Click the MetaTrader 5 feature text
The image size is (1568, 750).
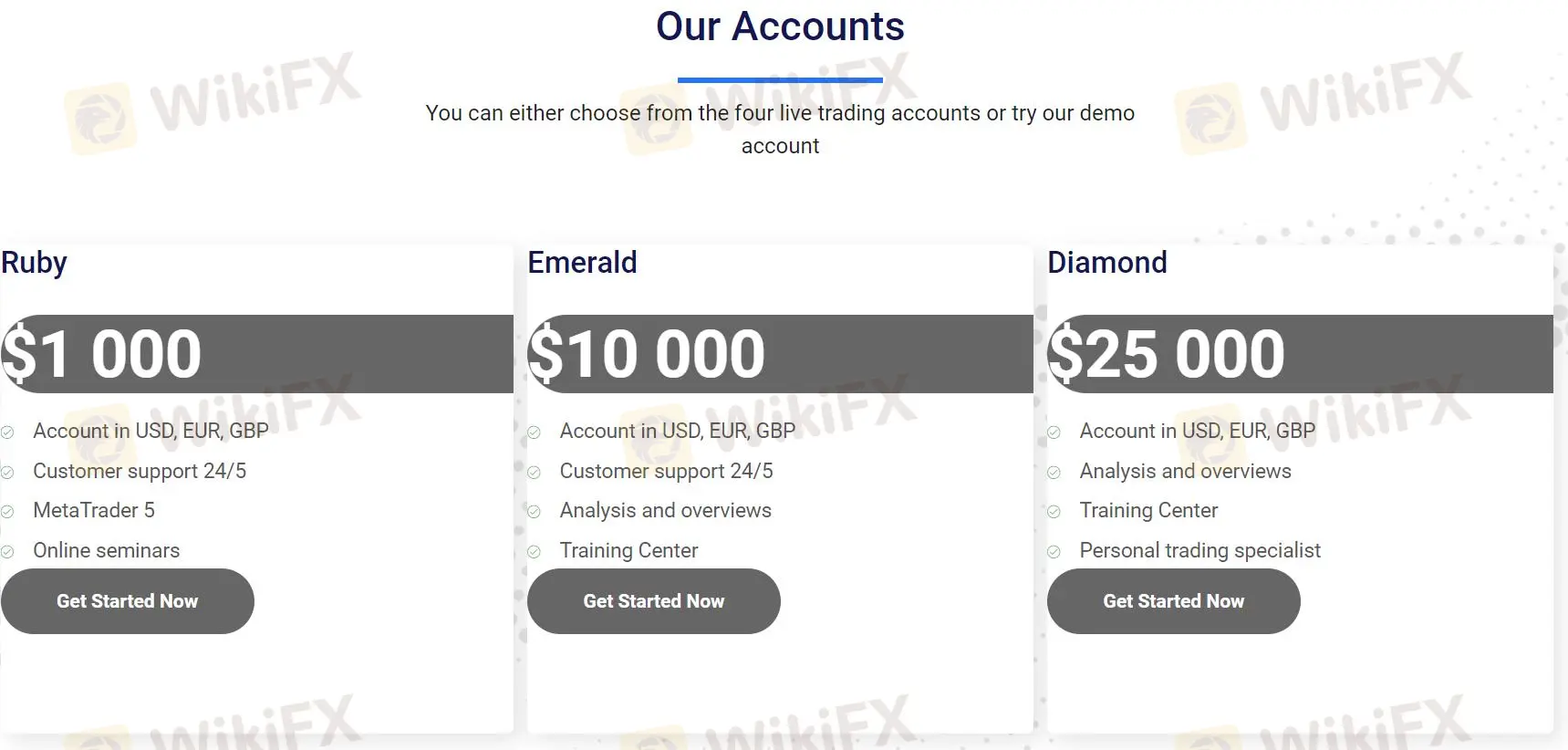click(x=94, y=511)
